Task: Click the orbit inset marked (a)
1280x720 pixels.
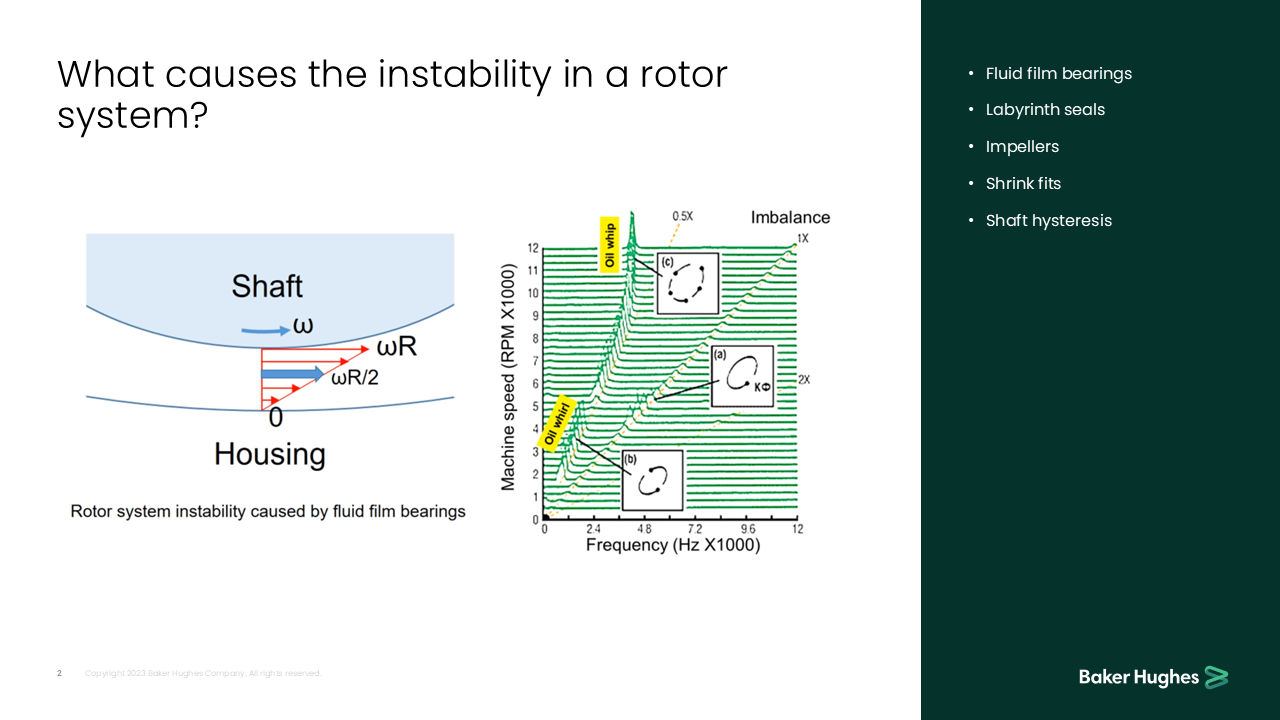Action: 742,377
